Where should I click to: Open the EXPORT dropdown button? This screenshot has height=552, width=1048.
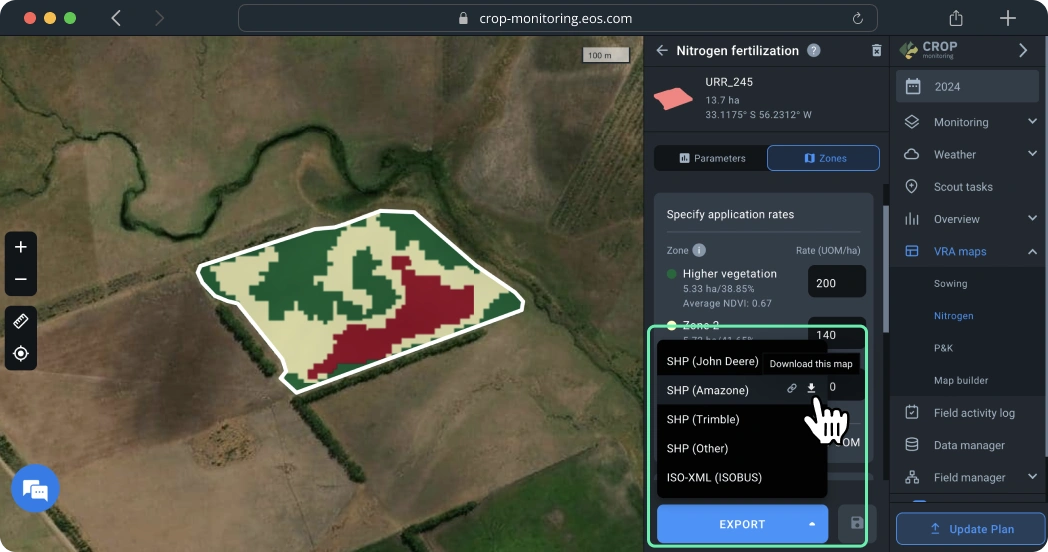coord(742,524)
